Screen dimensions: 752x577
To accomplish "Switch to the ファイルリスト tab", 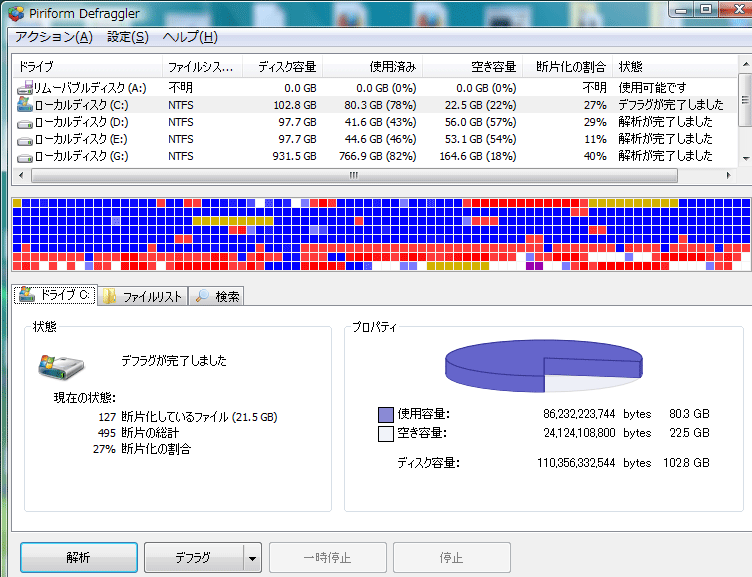I will 143,296.
